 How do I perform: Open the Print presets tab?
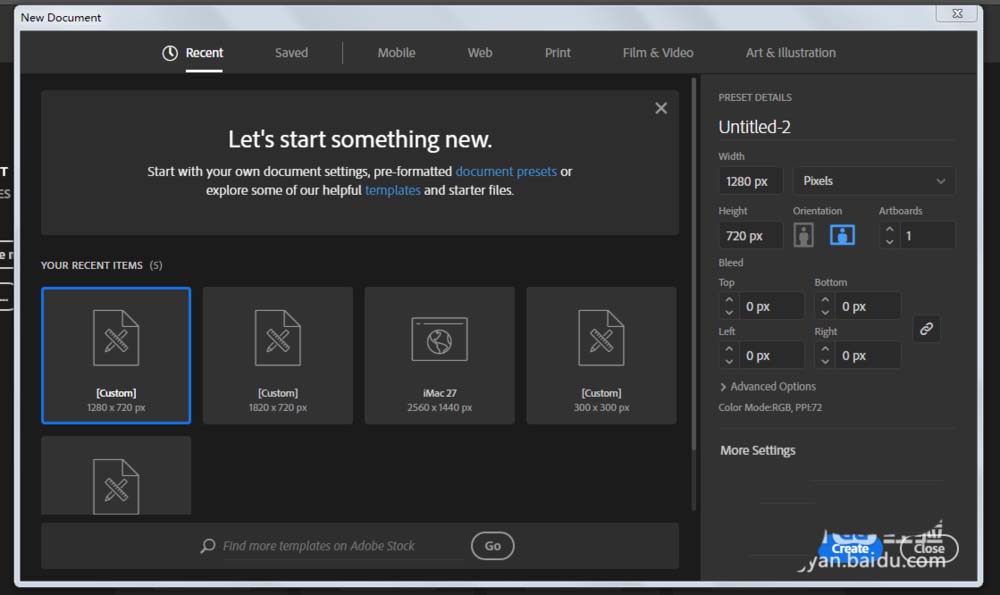pos(557,53)
